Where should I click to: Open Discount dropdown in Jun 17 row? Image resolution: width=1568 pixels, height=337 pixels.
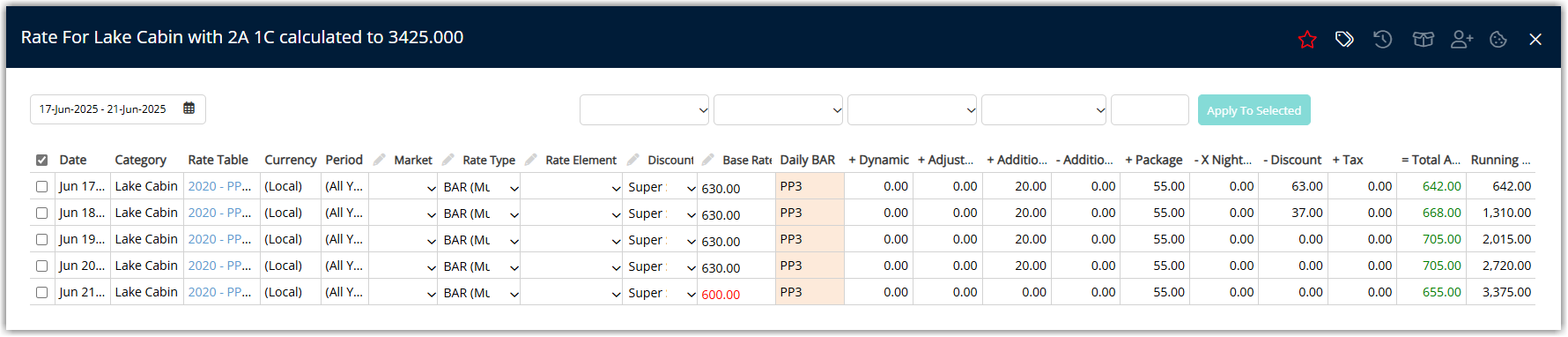661,187
